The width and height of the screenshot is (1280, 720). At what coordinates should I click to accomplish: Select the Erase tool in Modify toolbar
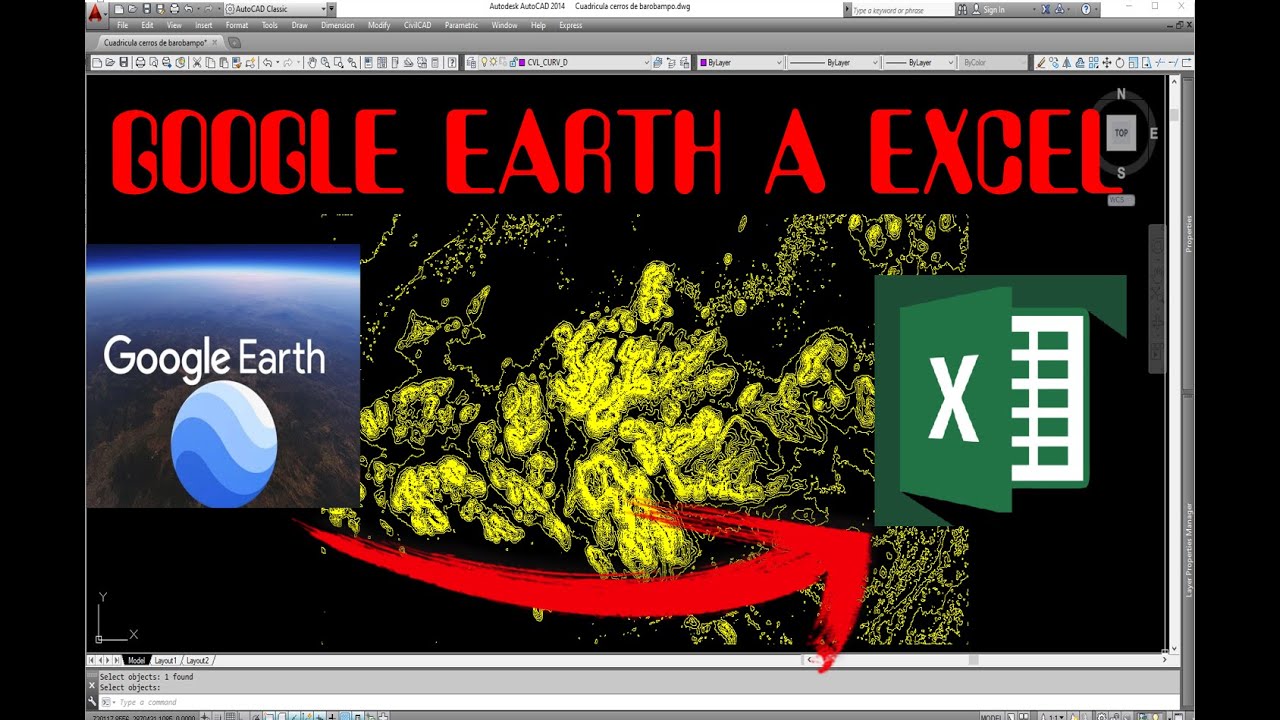[x=1041, y=62]
